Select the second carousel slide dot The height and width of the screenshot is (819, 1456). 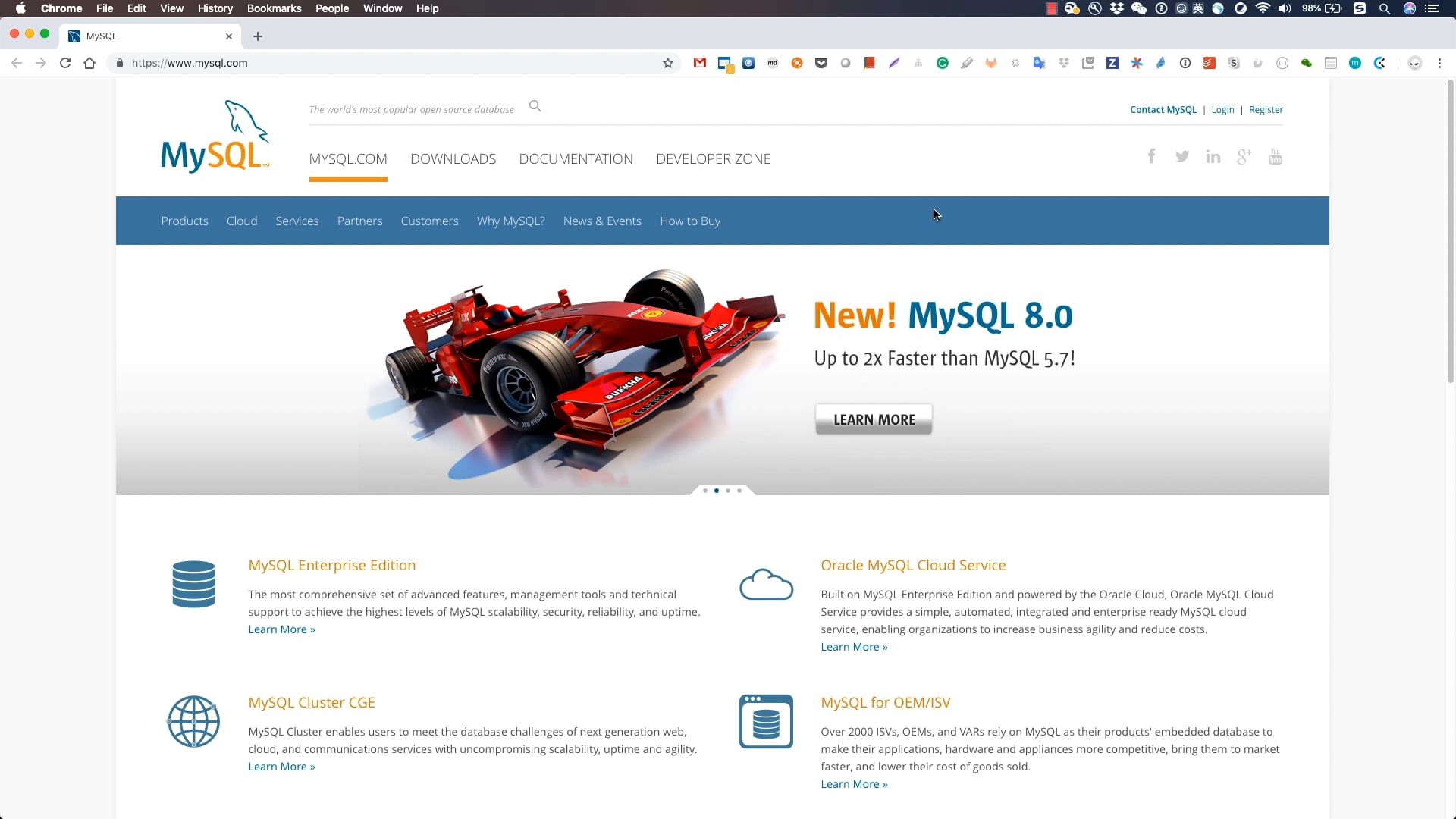tap(717, 491)
